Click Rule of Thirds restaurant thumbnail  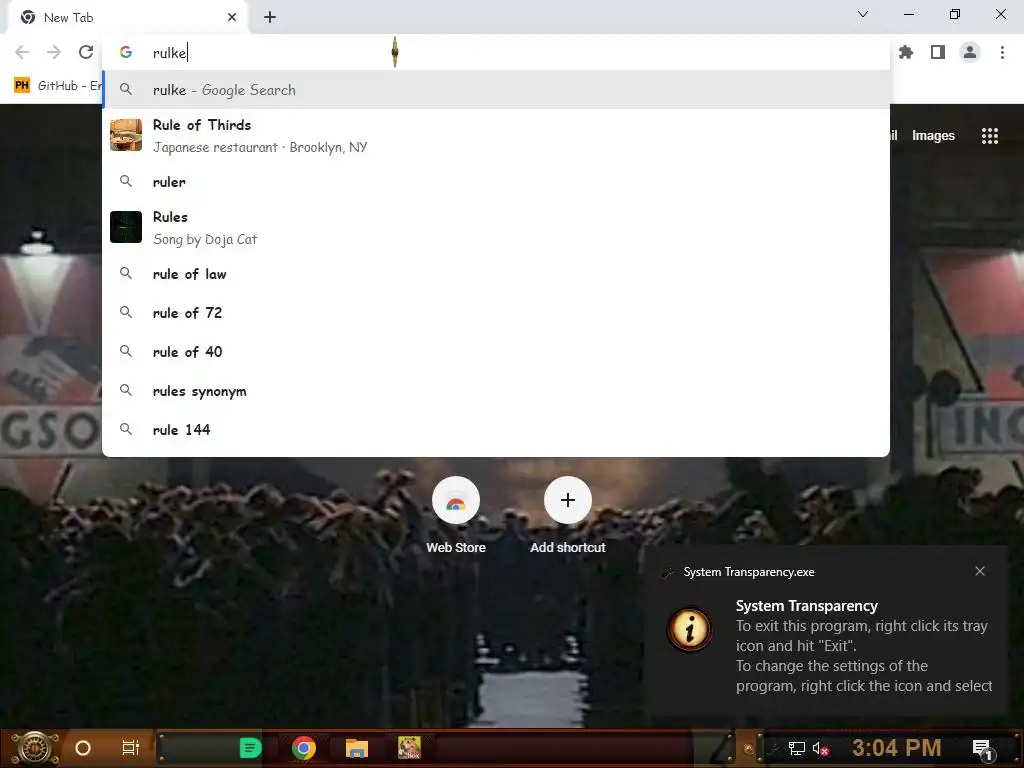[126, 135]
